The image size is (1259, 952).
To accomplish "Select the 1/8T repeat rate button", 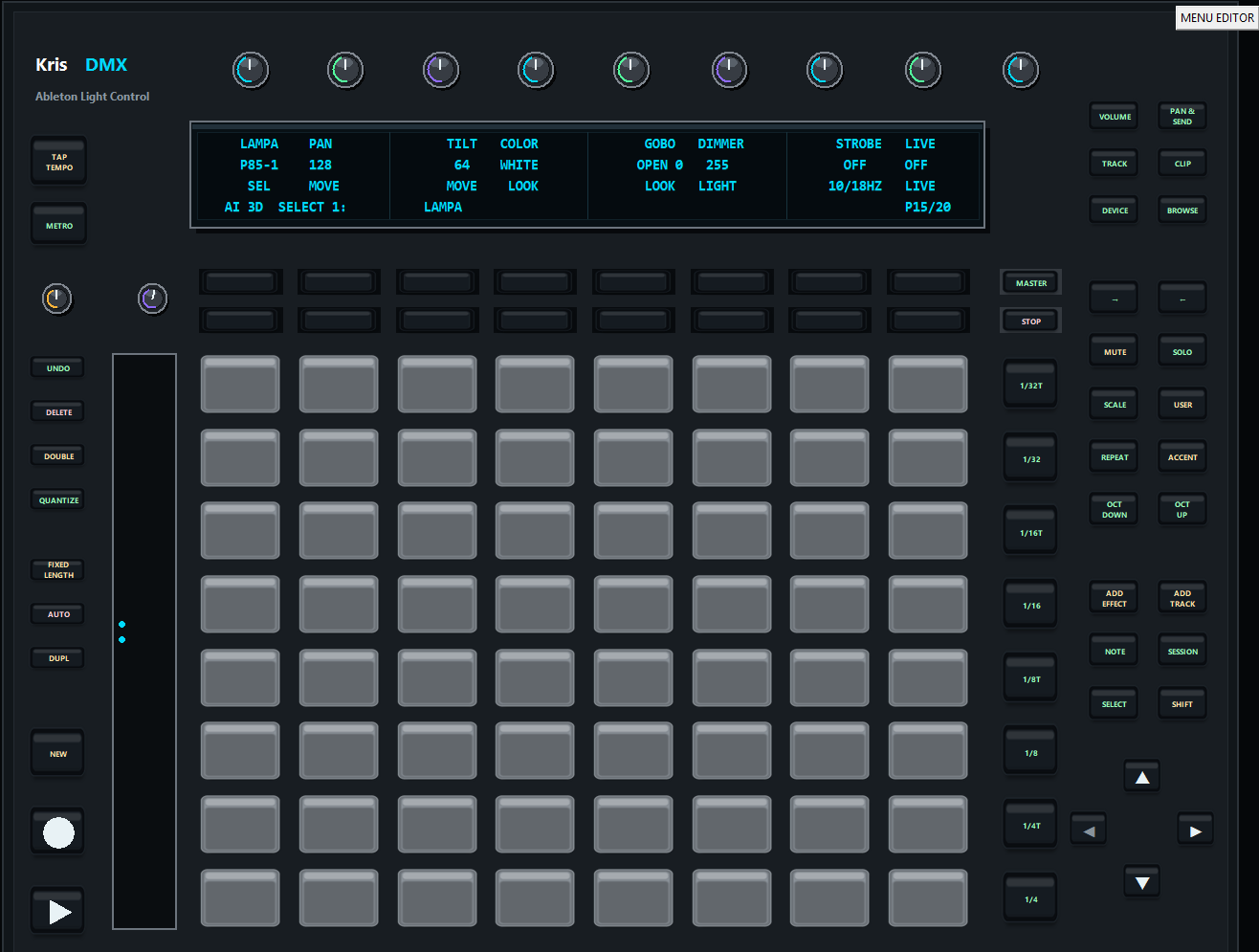I will coord(1031,679).
